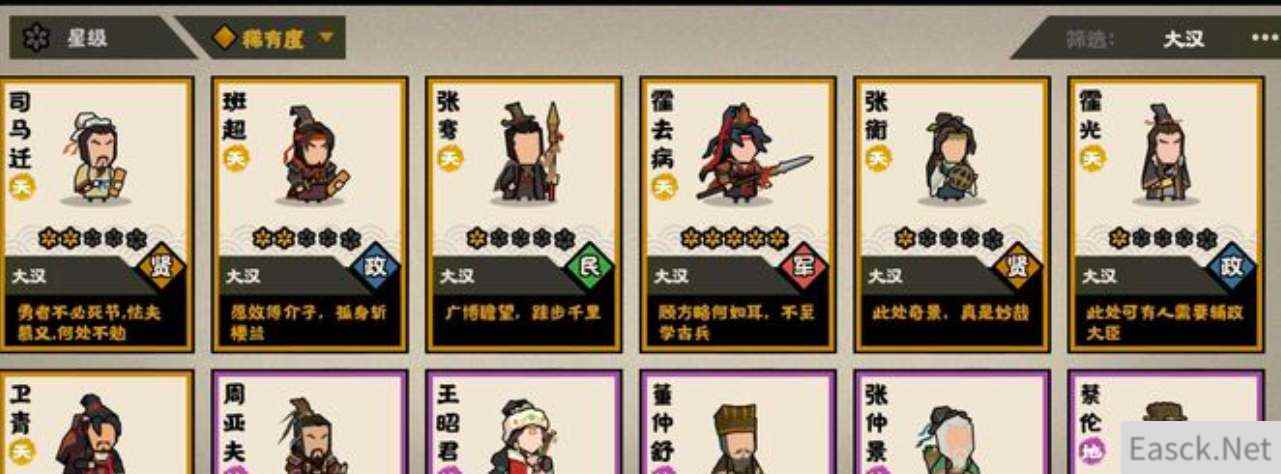Click the flower icon beside 星级

37,39
